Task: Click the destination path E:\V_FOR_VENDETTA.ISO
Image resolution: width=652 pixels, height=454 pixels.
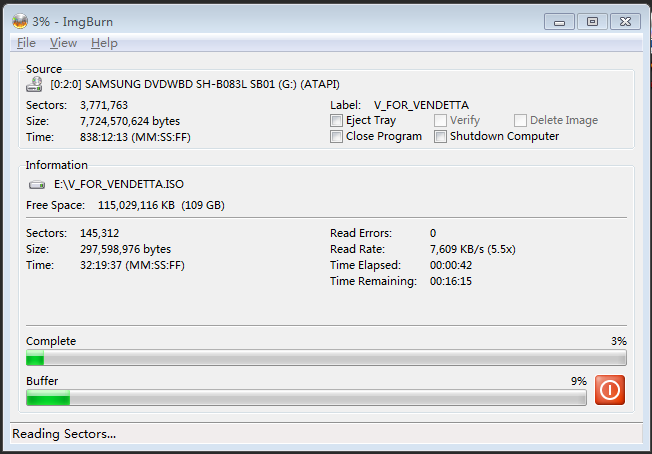Action: [x=119, y=184]
